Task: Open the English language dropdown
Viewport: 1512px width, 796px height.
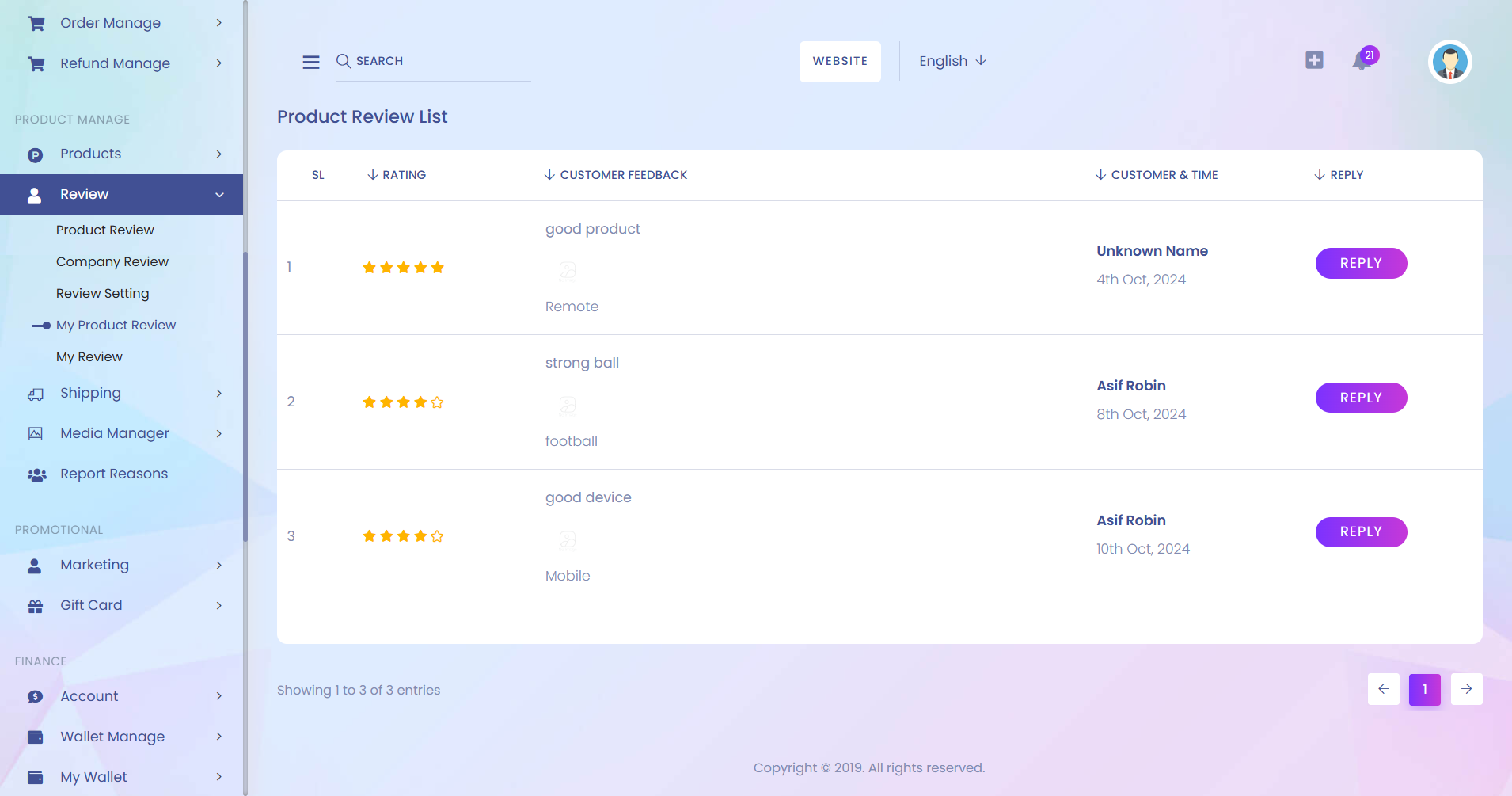Action: (952, 61)
